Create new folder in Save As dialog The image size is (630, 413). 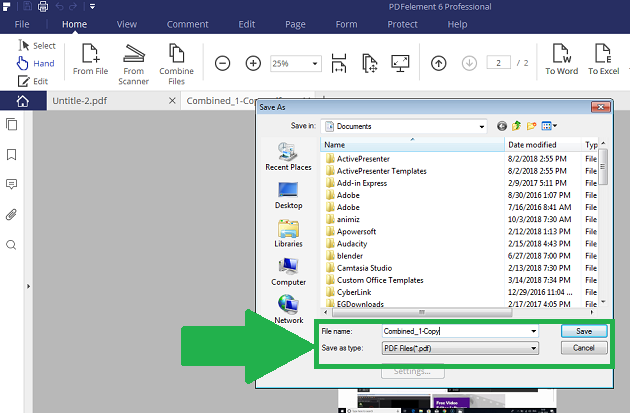(532, 126)
